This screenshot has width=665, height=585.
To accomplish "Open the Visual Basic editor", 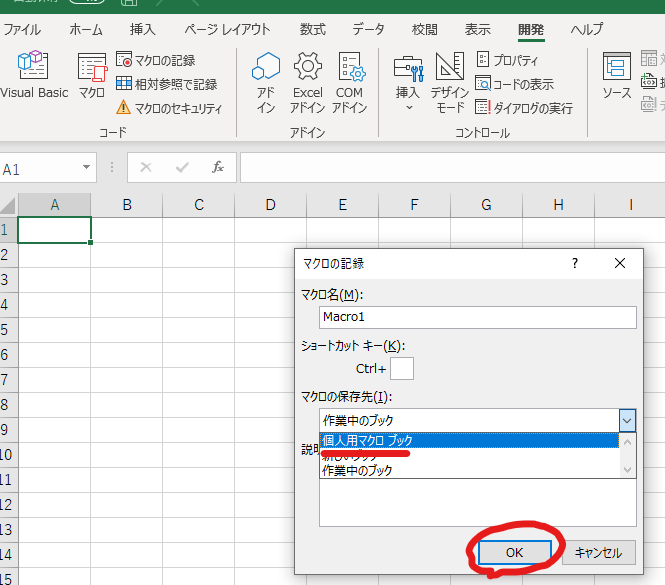I will (33, 75).
